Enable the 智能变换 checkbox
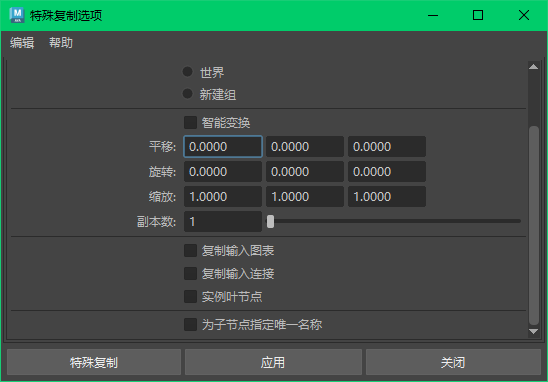Viewport: 548px width, 382px height. point(190,123)
